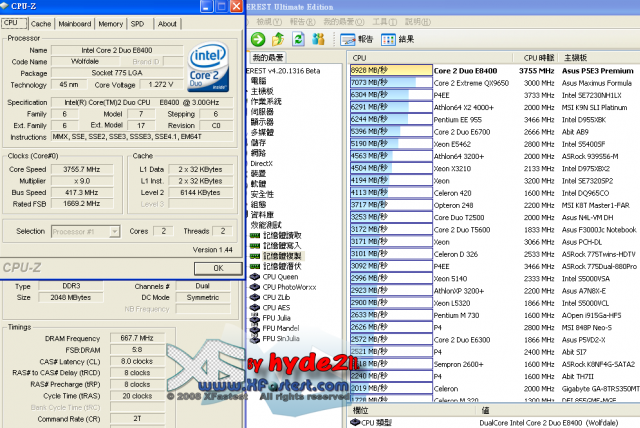Image resolution: width=640 pixels, height=428 pixels.
Task: Select the Celeron 420 result row
Action: click(494, 193)
